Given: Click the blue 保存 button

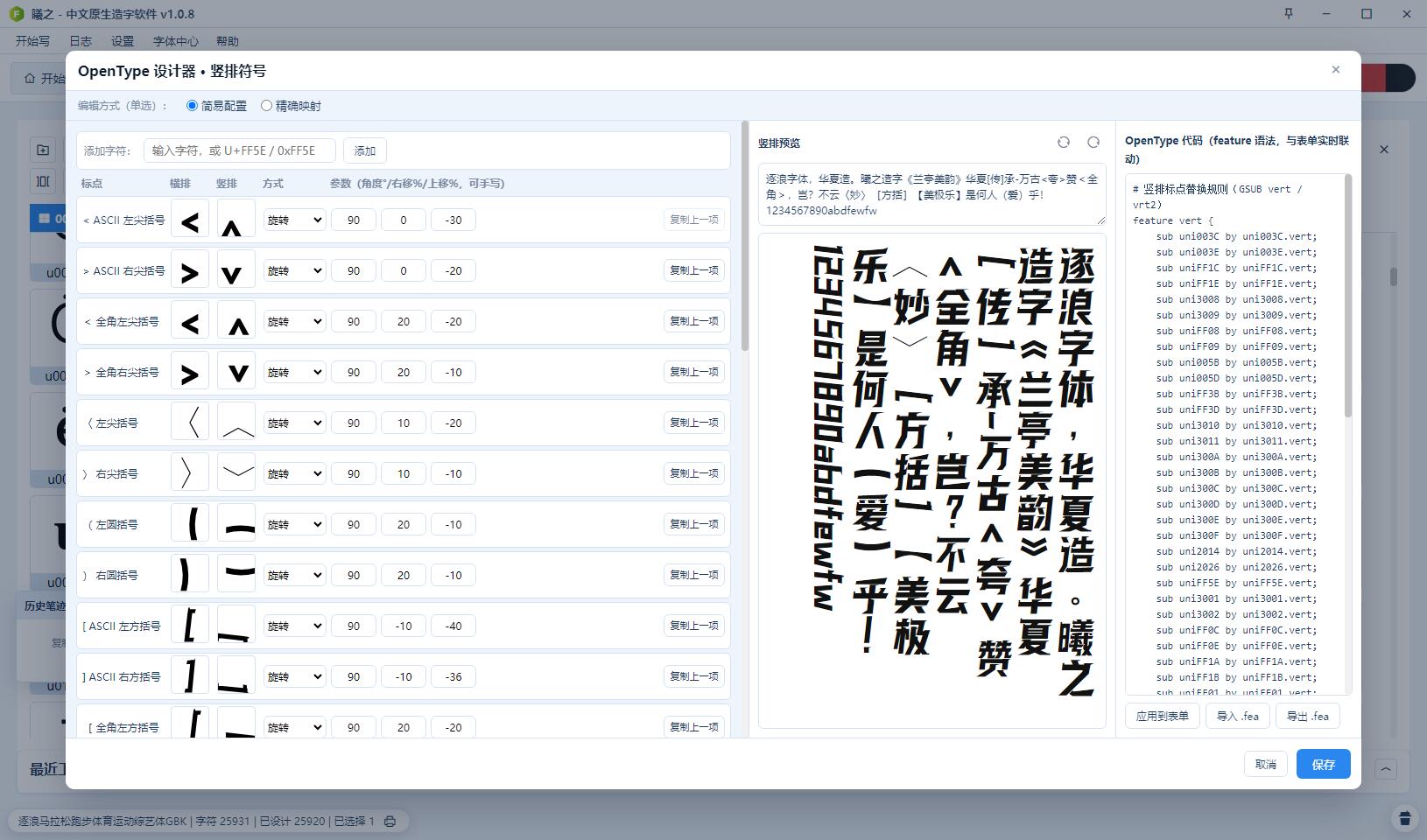Looking at the screenshot, I should 1324,764.
